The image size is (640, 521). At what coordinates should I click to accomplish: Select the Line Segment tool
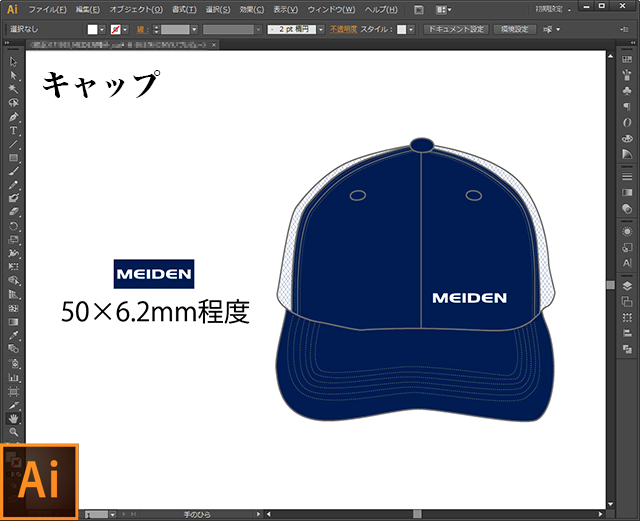tap(13, 144)
